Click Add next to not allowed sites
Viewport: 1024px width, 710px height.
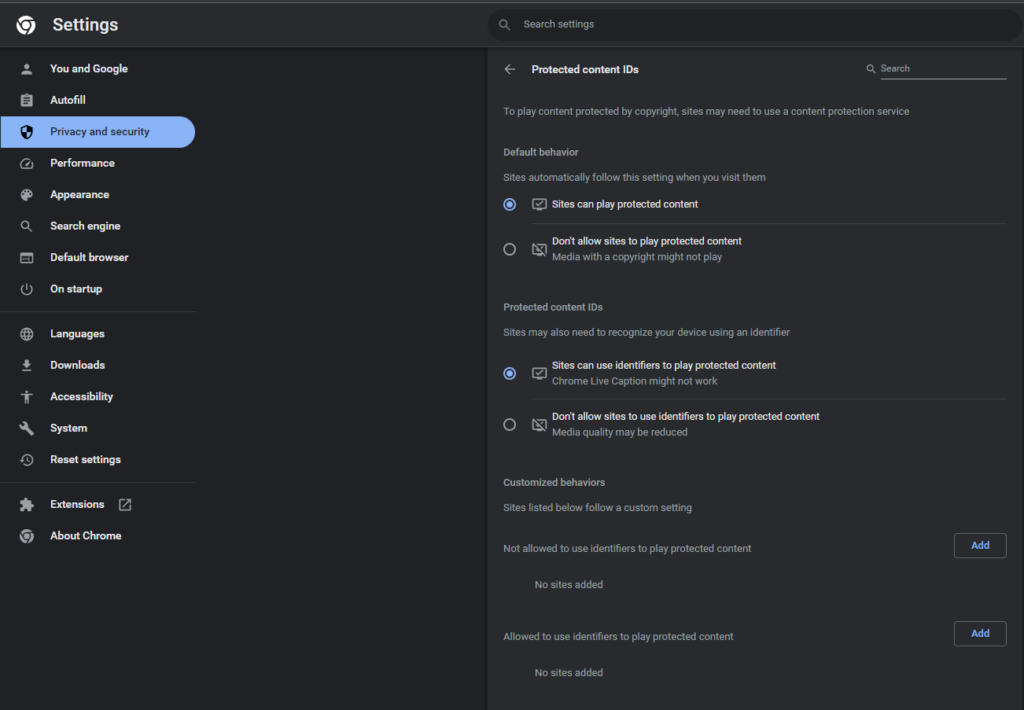click(979, 545)
